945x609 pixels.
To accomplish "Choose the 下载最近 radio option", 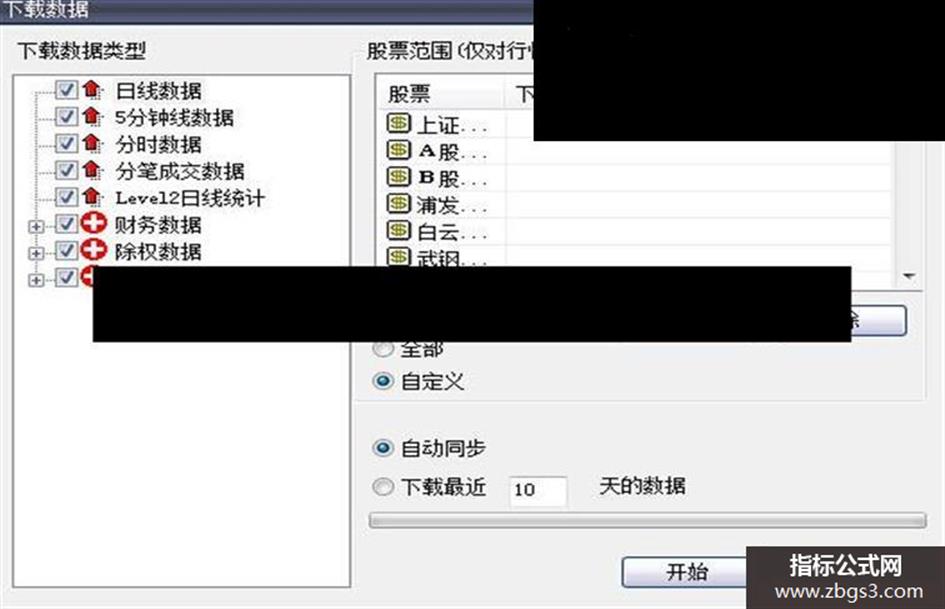I will click(x=383, y=487).
